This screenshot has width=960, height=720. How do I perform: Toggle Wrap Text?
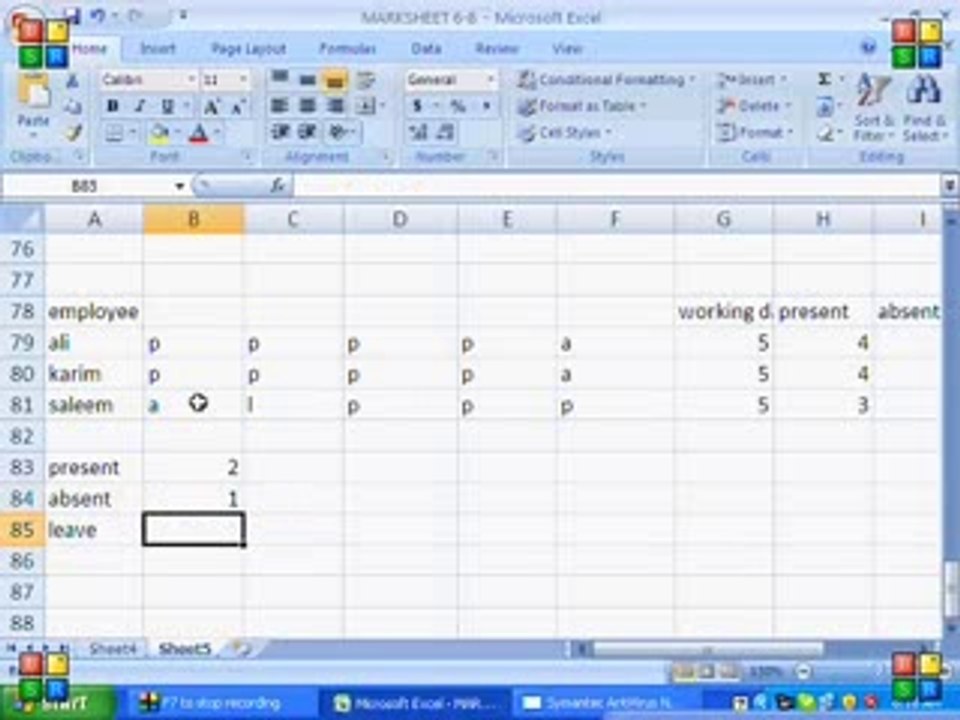pos(366,80)
